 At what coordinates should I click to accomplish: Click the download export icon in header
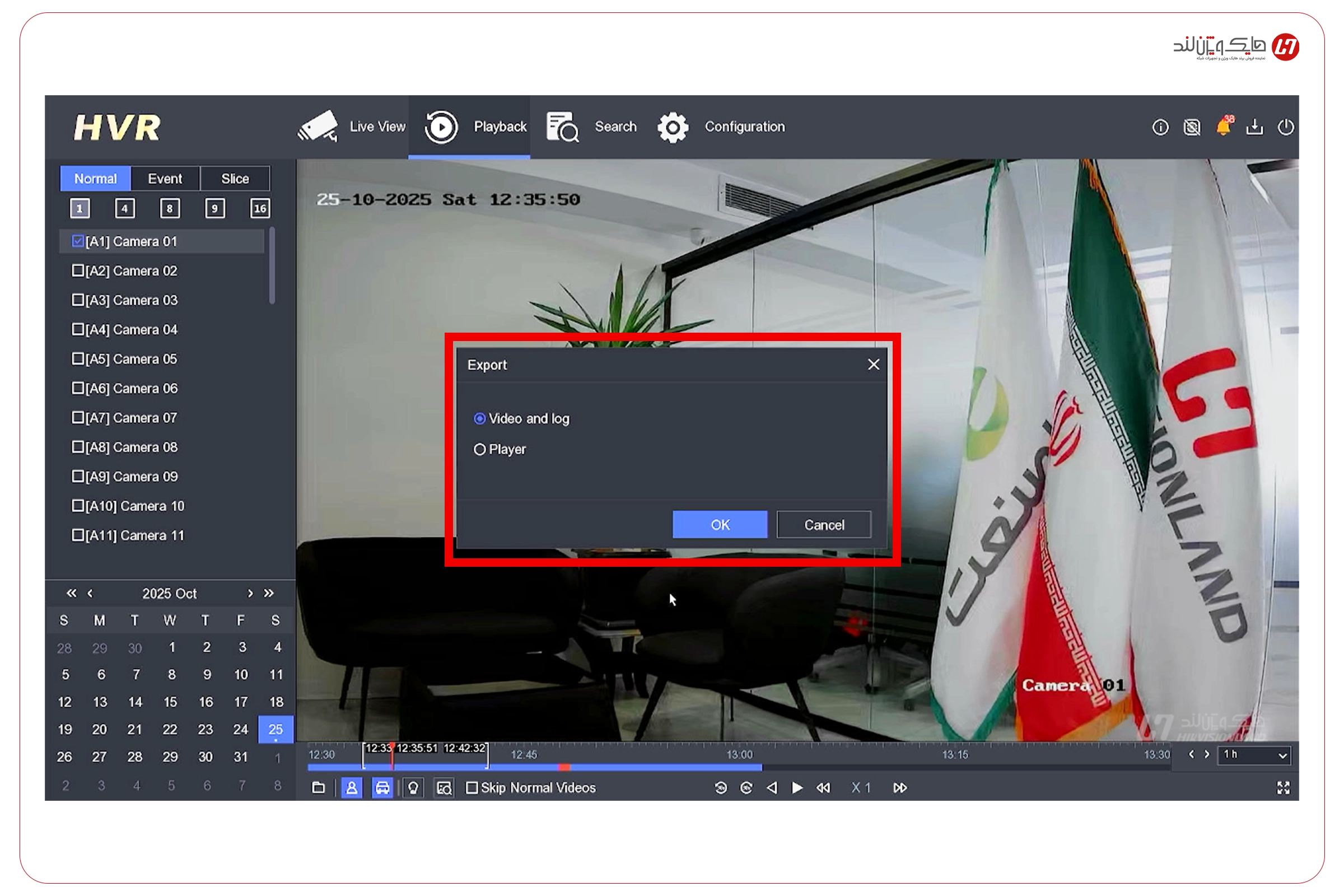1254,127
